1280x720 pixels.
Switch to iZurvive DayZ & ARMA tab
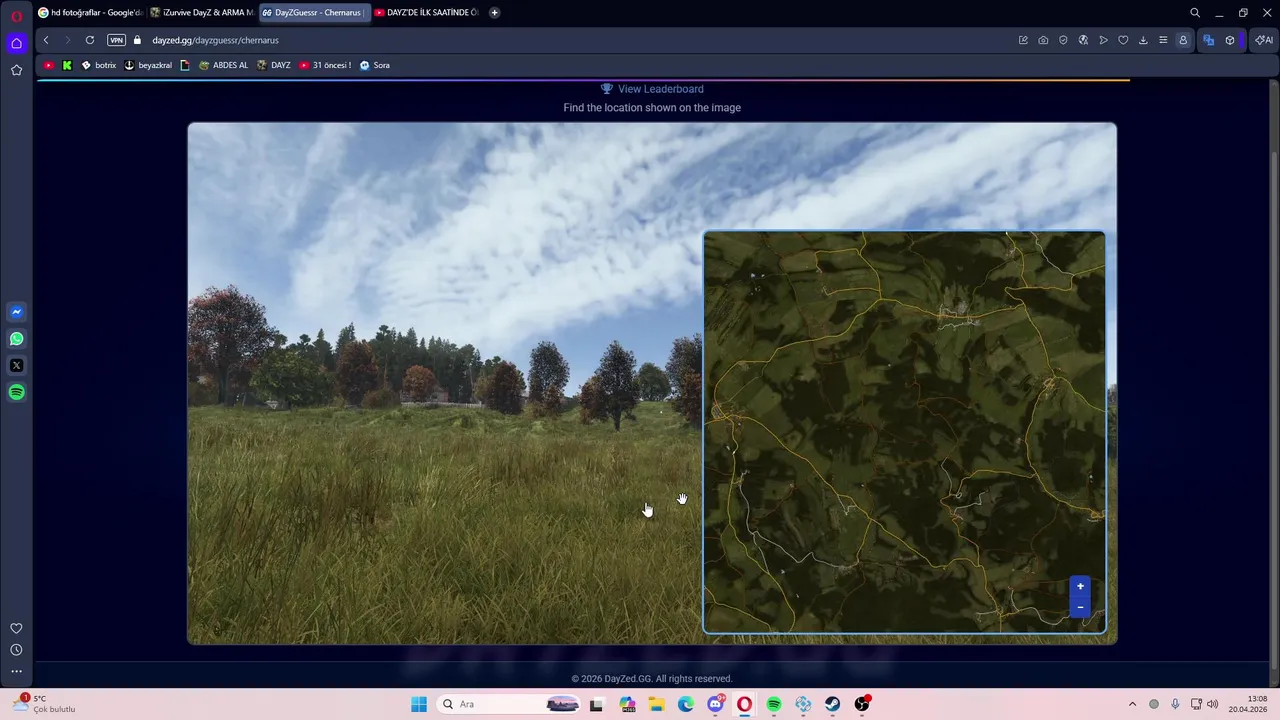(202, 13)
